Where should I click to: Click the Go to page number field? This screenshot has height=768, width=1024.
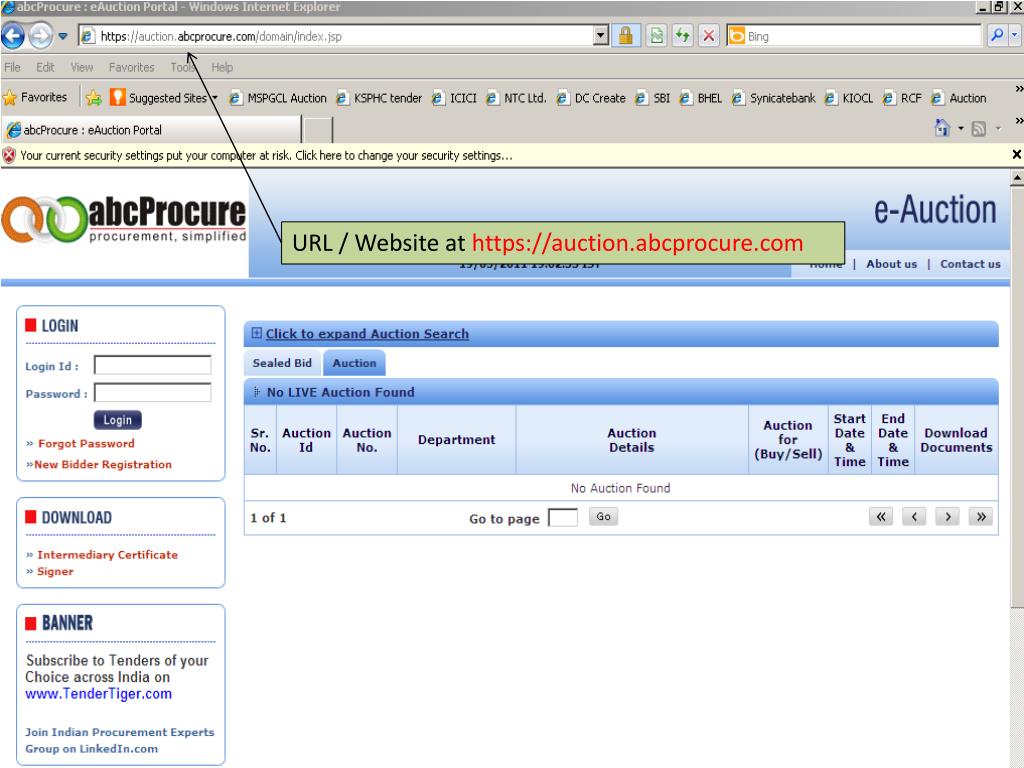coord(563,517)
